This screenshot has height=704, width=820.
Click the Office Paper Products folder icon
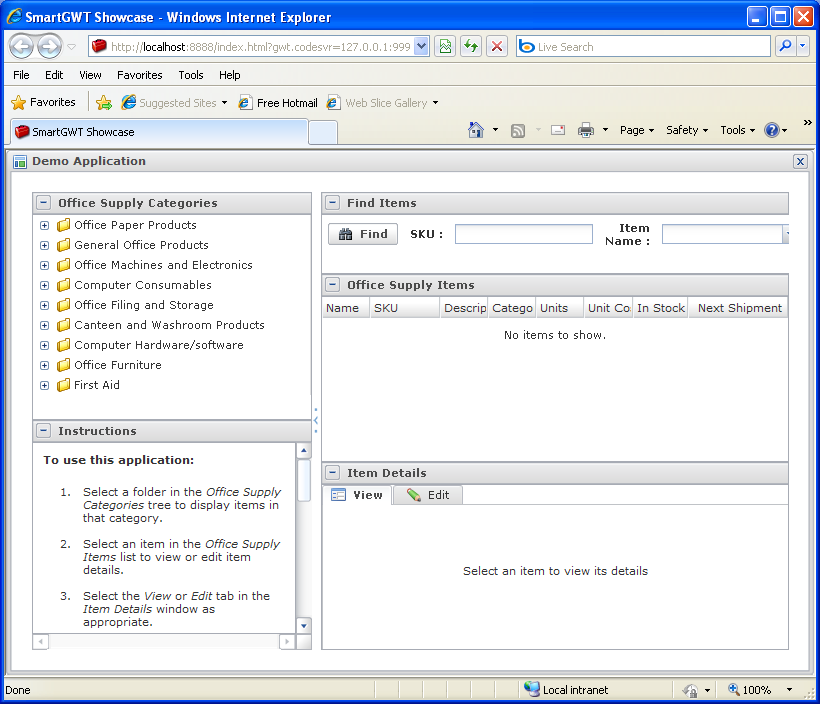click(63, 225)
